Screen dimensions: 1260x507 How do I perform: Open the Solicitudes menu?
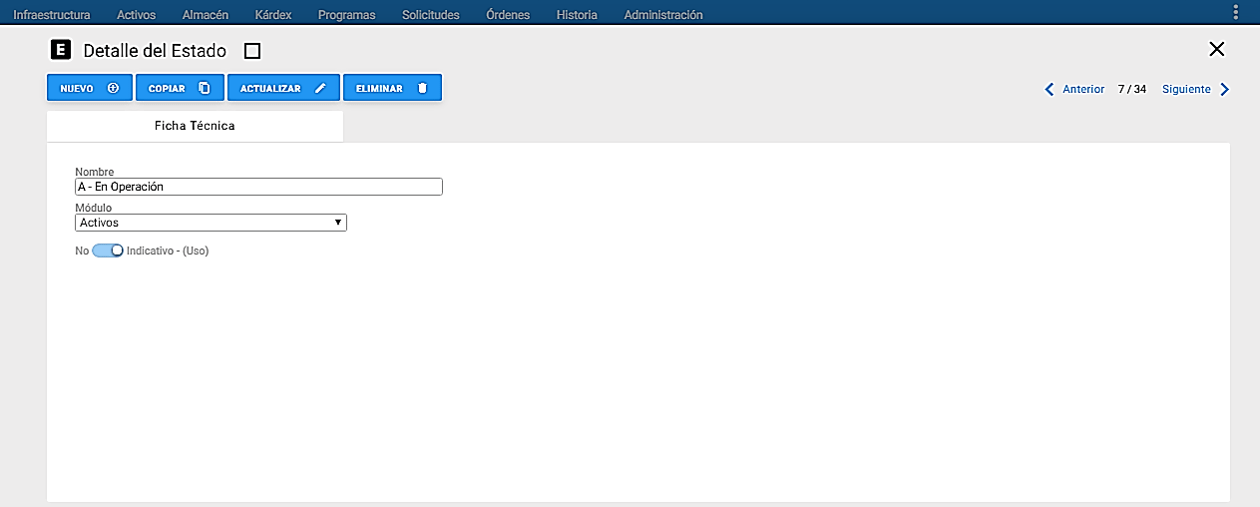pos(431,15)
